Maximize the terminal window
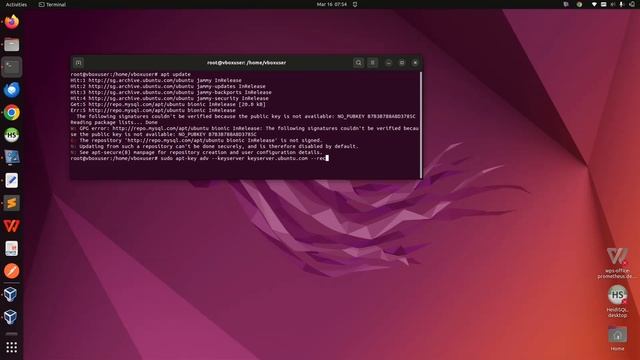The height and width of the screenshot is (360, 640). 402,62
